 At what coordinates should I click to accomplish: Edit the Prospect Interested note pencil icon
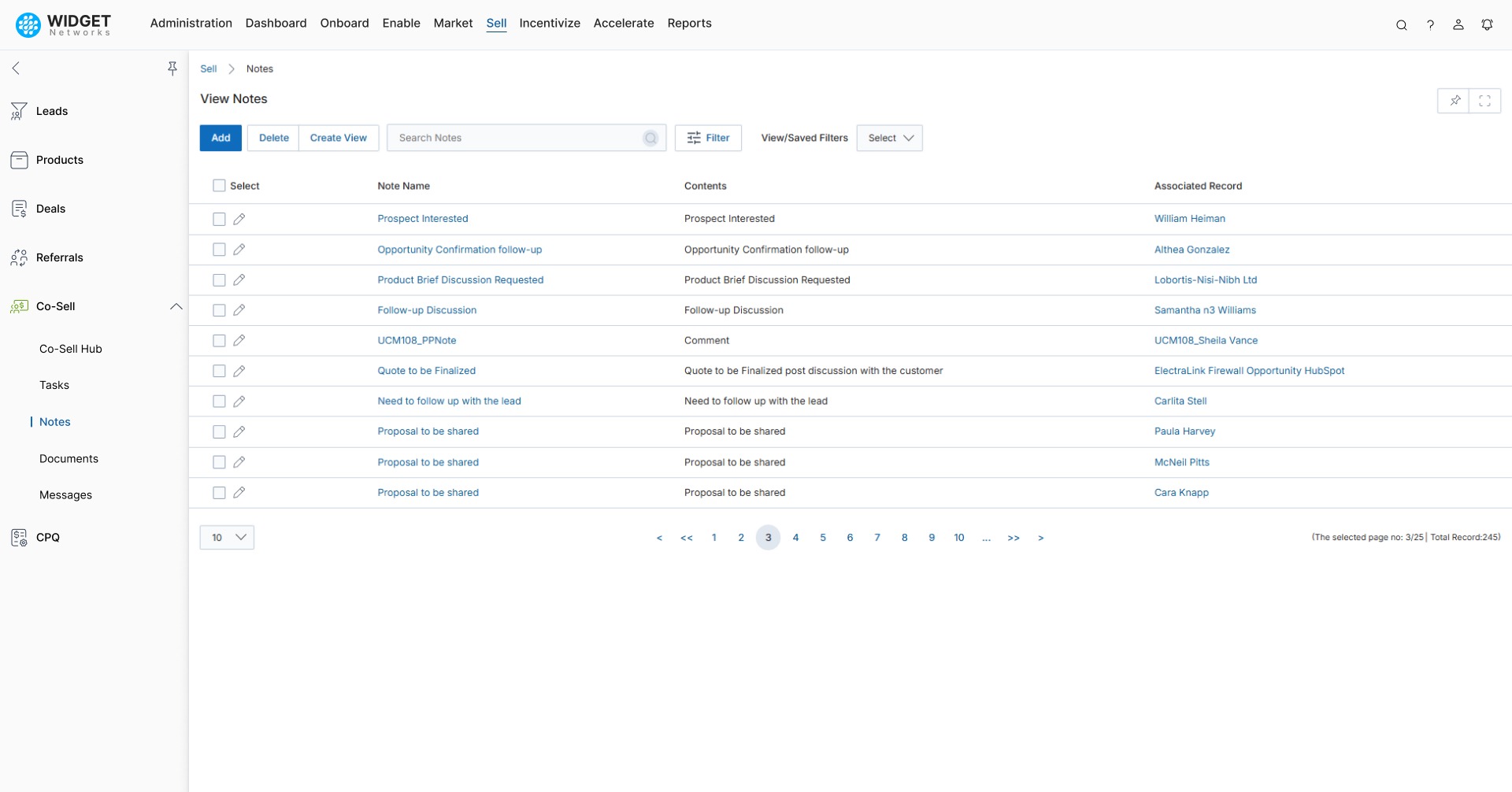(x=239, y=219)
